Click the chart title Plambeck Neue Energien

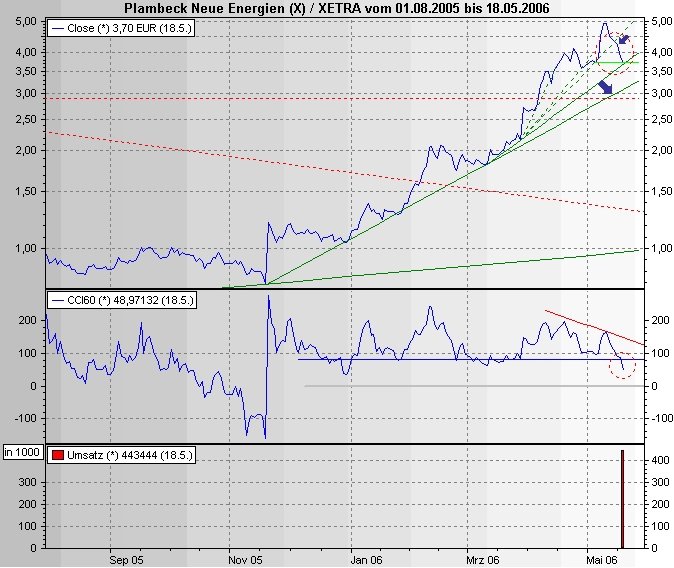[x=337, y=7]
